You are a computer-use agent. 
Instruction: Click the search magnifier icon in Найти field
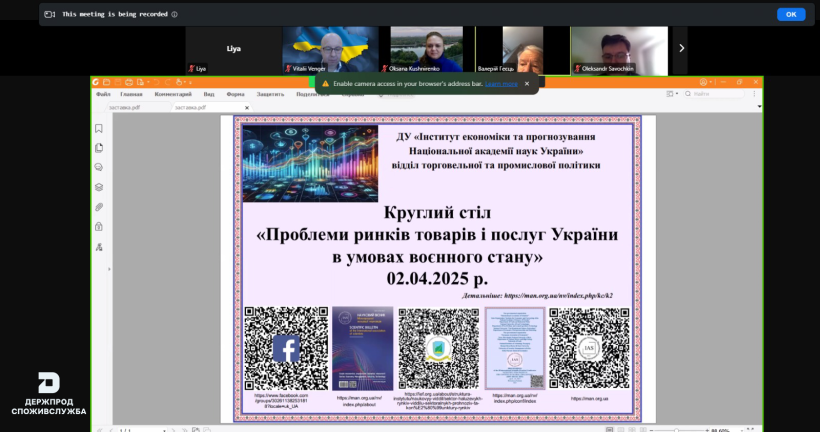(688, 94)
